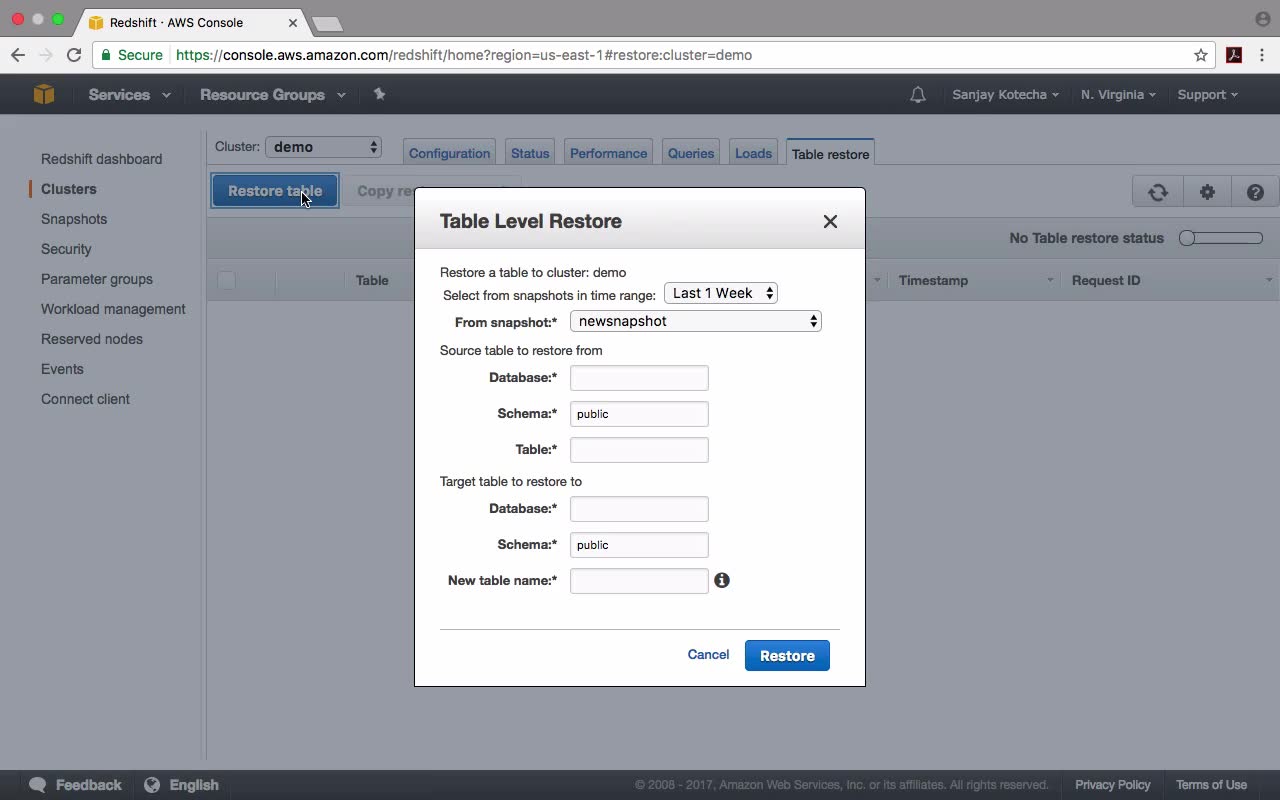Click the source Database input field
The height and width of the screenshot is (800, 1280).
(639, 378)
